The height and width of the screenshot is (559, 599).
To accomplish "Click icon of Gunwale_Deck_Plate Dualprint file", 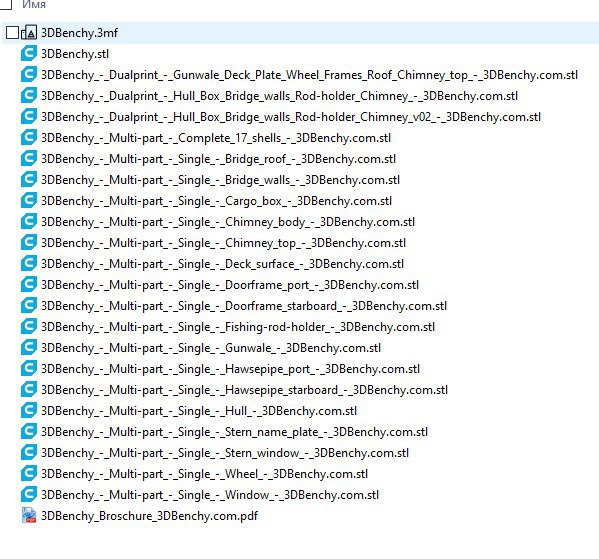I will point(29,75).
